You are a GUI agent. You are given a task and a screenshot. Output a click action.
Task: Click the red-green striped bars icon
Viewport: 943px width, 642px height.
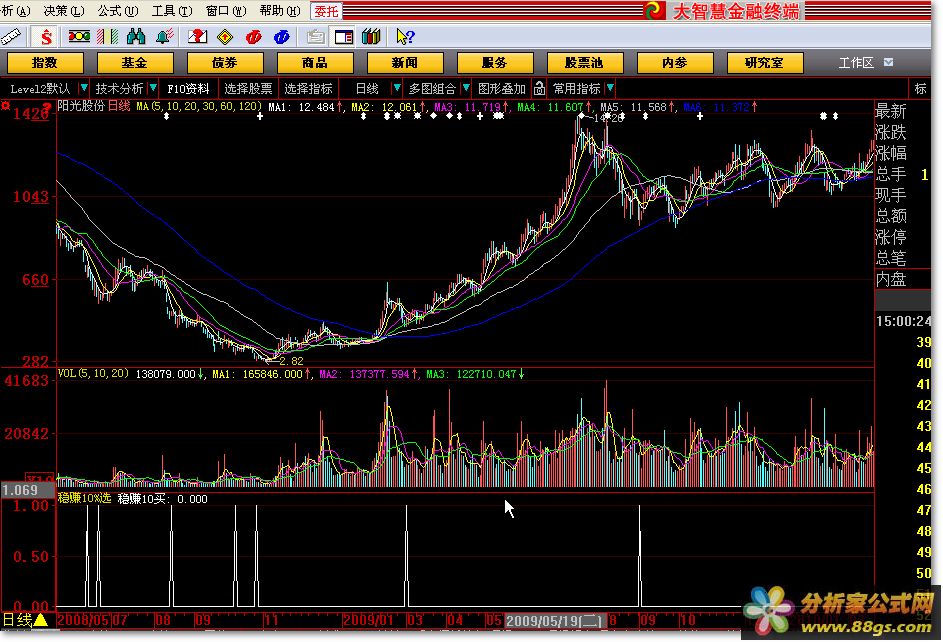pos(108,37)
